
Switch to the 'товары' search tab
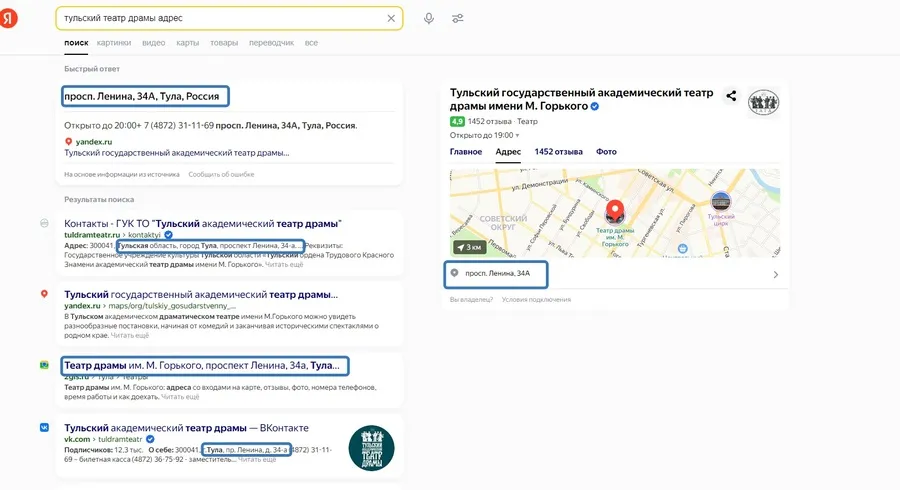tap(224, 42)
